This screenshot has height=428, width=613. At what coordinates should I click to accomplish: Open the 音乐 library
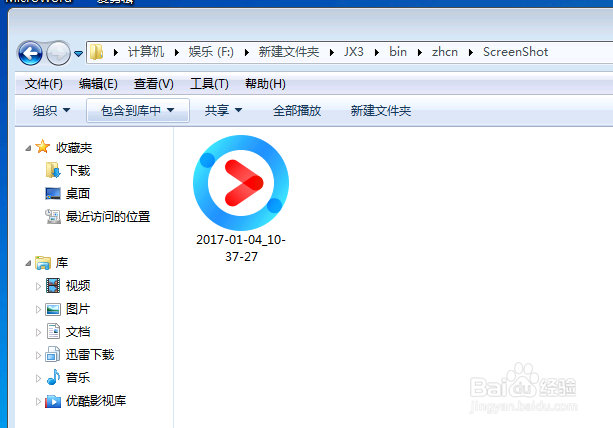[78, 378]
